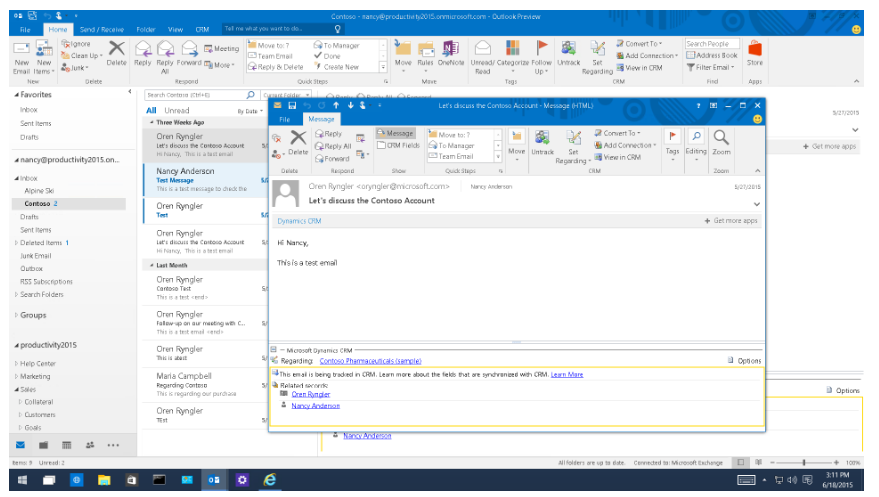The width and height of the screenshot is (879, 497).
Task: Toggle CRM Fields view in Show group
Action: click(x=397, y=145)
